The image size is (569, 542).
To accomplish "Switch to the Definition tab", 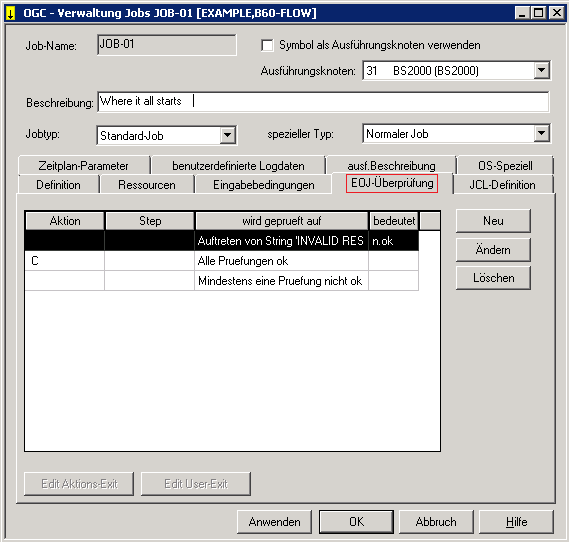I will tap(58, 185).
